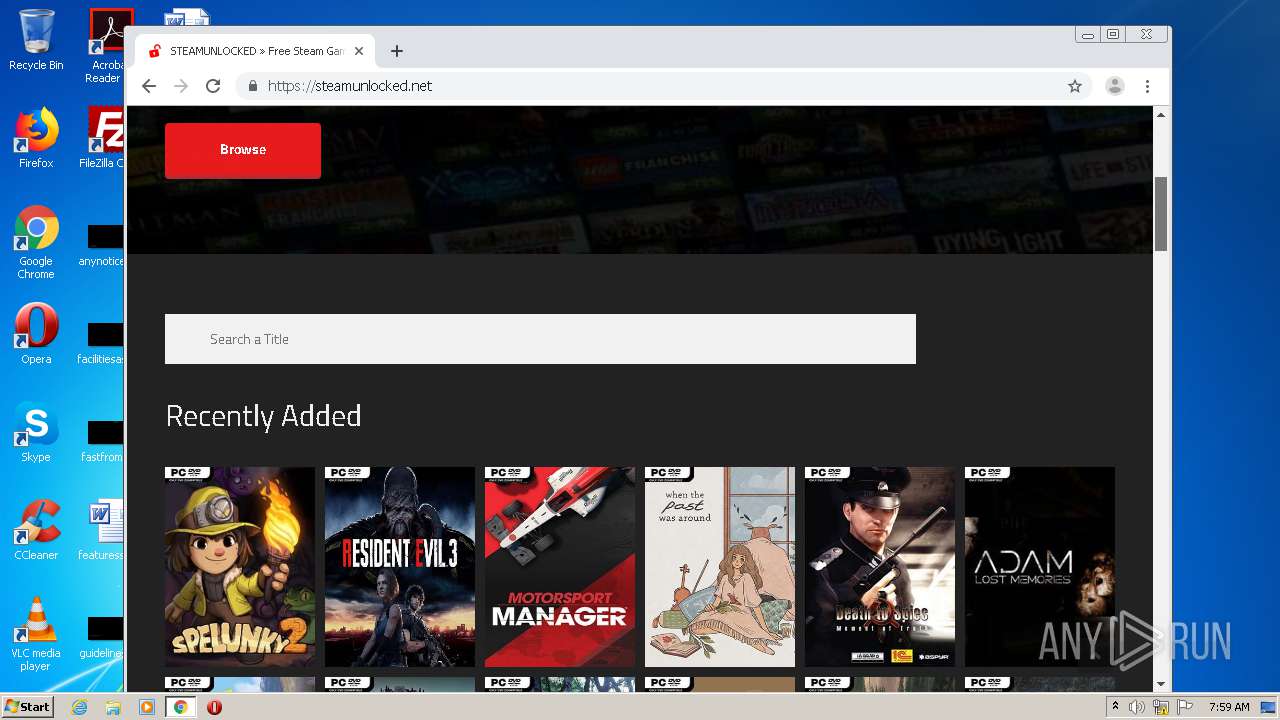Click the network tray icon
The width and height of the screenshot is (1280, 720).
[x=1161, y=707]
